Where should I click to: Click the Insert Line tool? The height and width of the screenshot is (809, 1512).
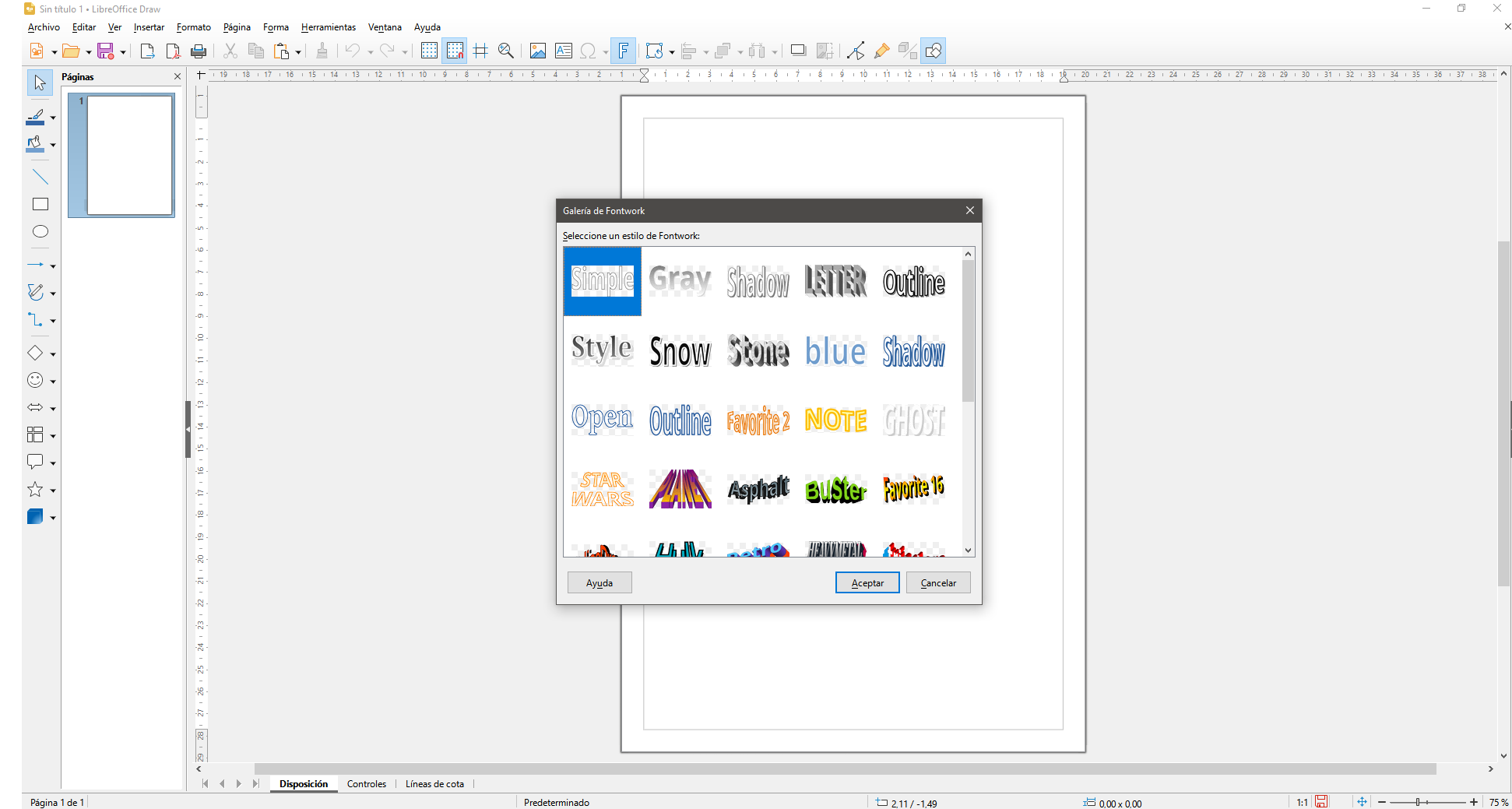tap(40, 177)
